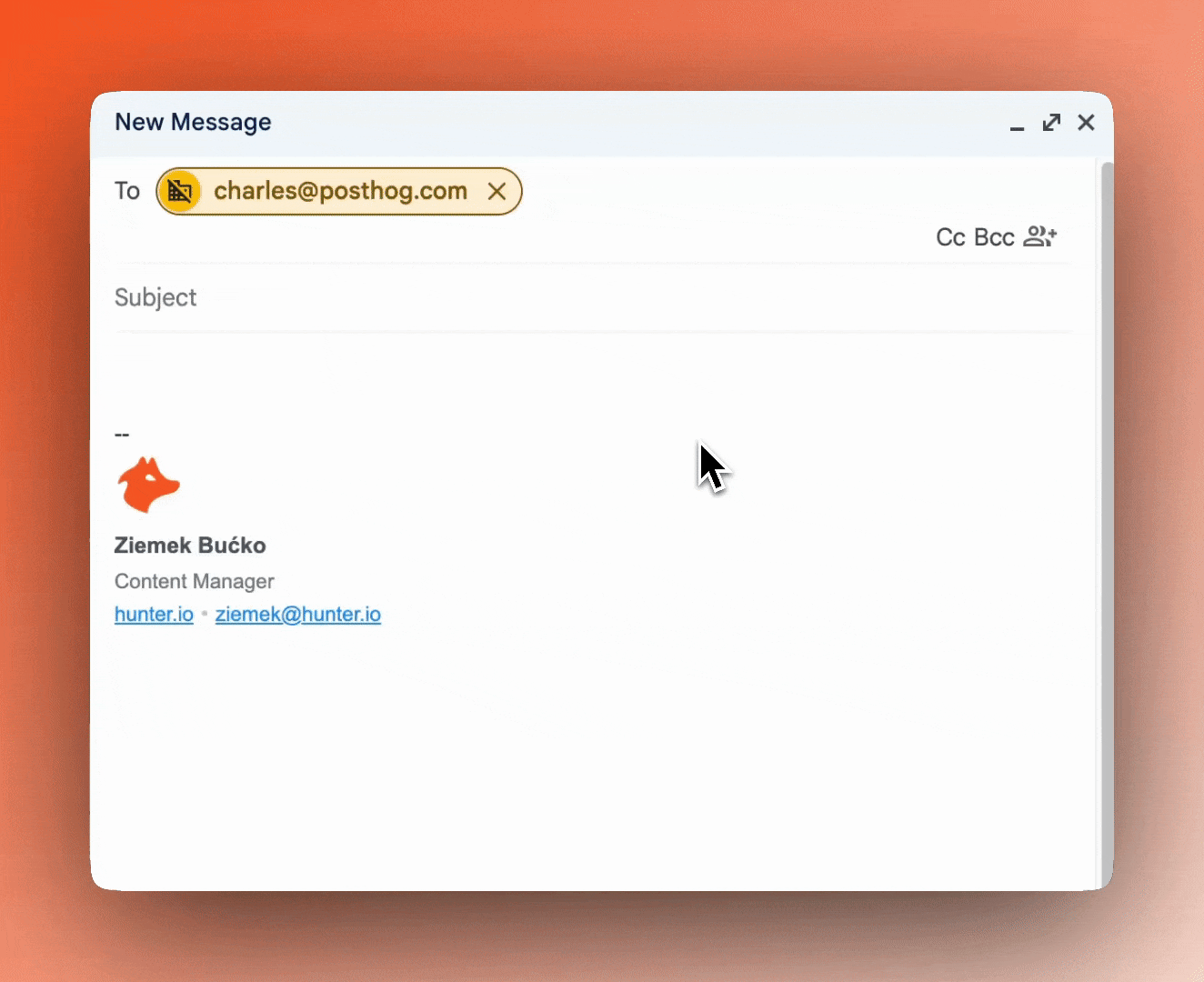Expand the compose window to full screen

click(1051, 123)
